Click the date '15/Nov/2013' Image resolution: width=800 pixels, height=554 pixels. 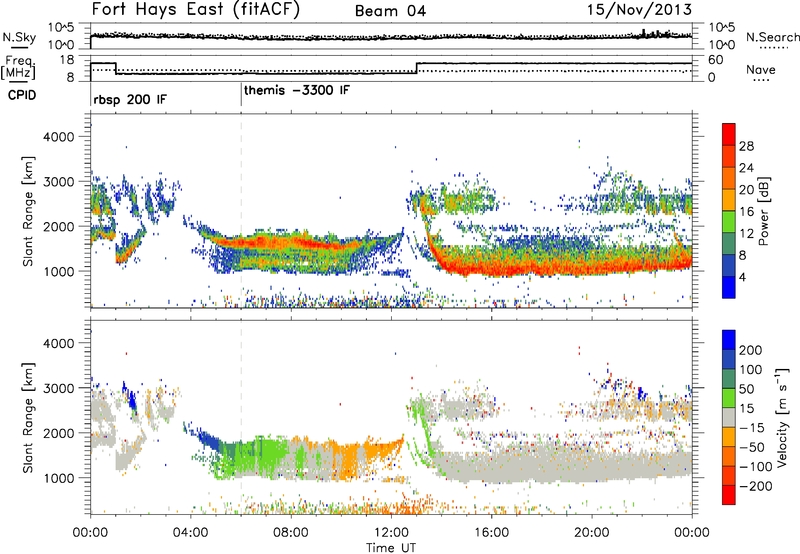(639, 9)
